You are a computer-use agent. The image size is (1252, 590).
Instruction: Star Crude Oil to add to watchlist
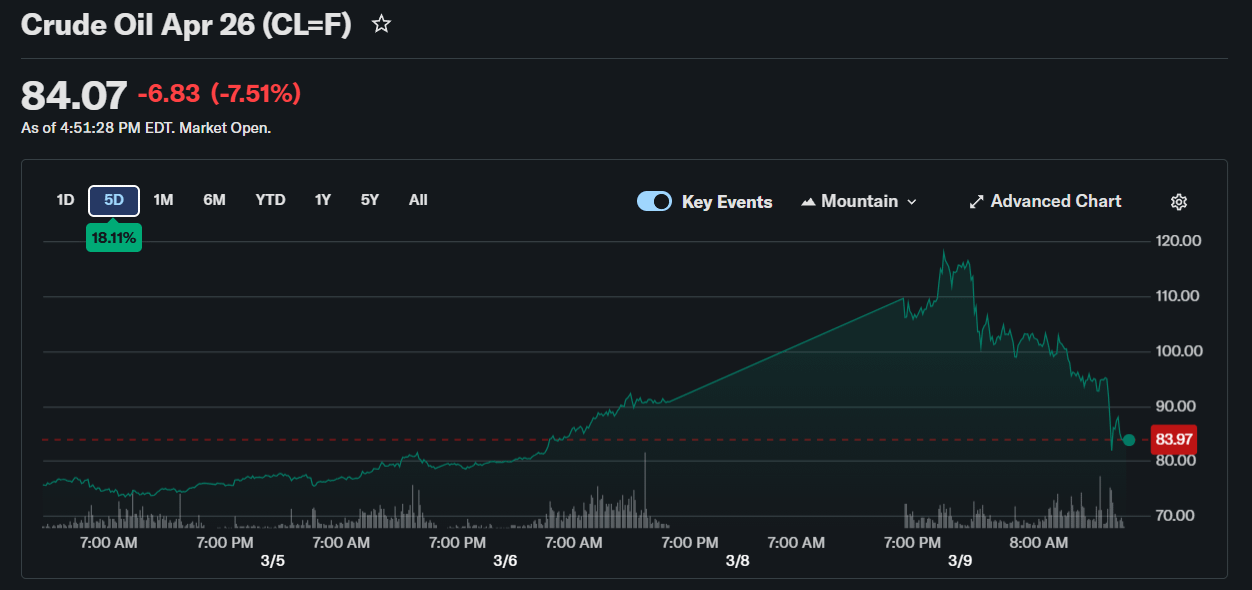[381, 25]
